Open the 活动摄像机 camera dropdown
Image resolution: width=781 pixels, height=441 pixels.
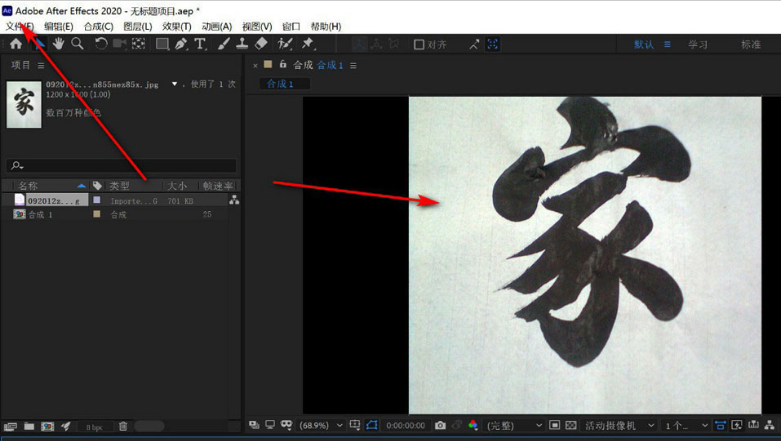(618, 426)
